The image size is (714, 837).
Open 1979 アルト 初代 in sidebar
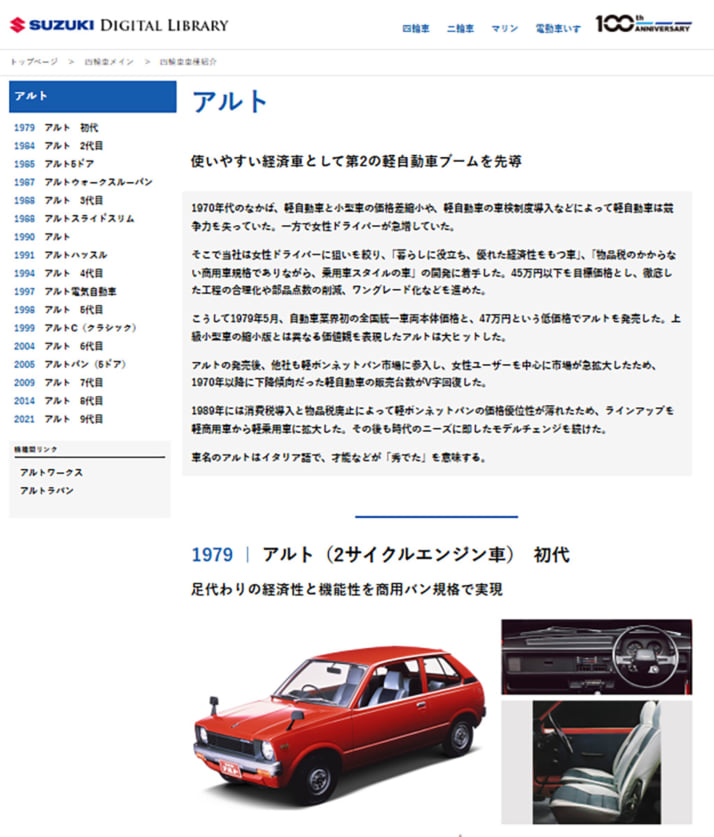(x=56, y=128)
